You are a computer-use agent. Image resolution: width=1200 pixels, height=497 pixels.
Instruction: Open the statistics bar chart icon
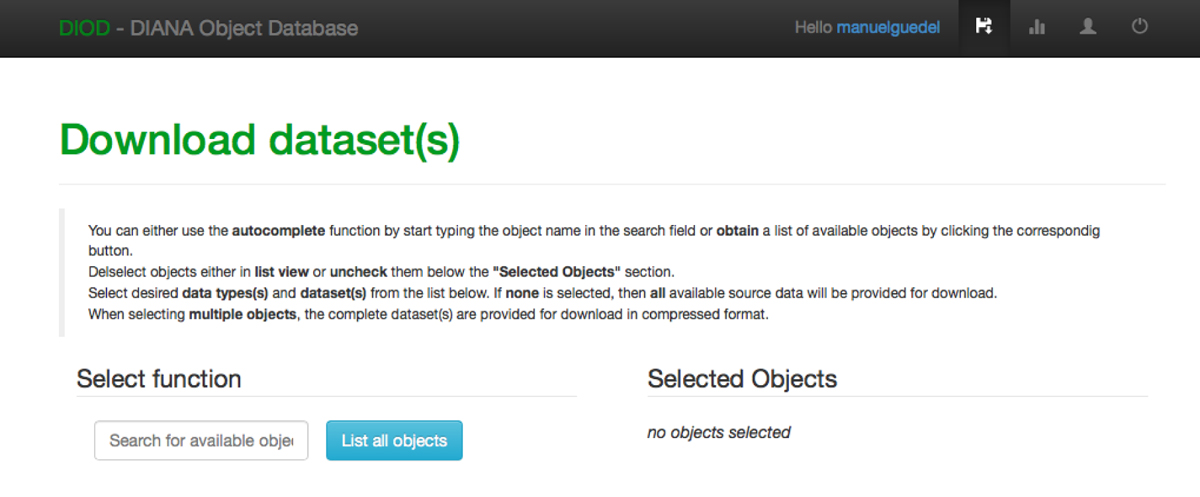click(1036, 28)
